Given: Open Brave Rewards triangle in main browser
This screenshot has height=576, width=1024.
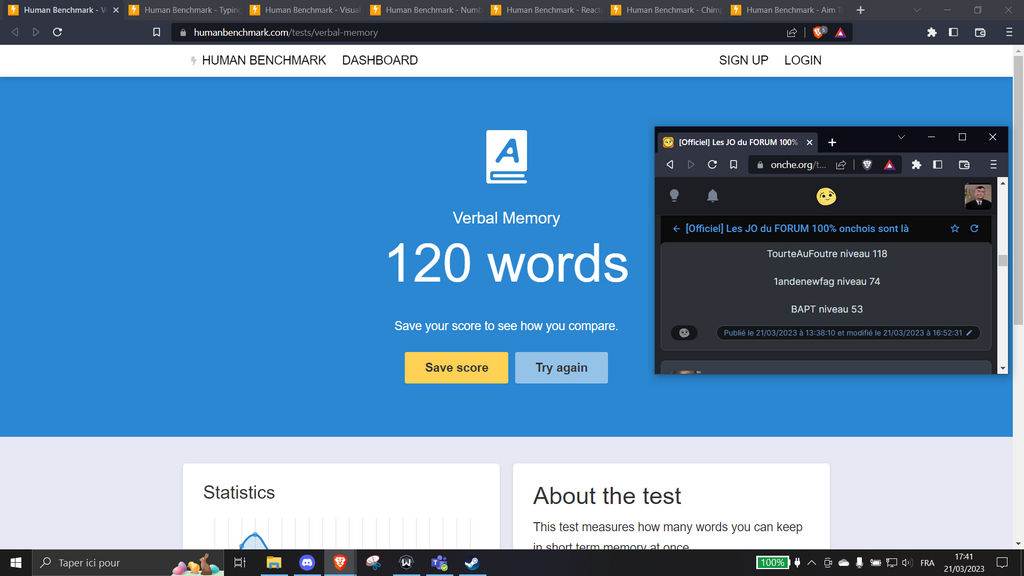Looking at the screenshot, I should [840, 32].
